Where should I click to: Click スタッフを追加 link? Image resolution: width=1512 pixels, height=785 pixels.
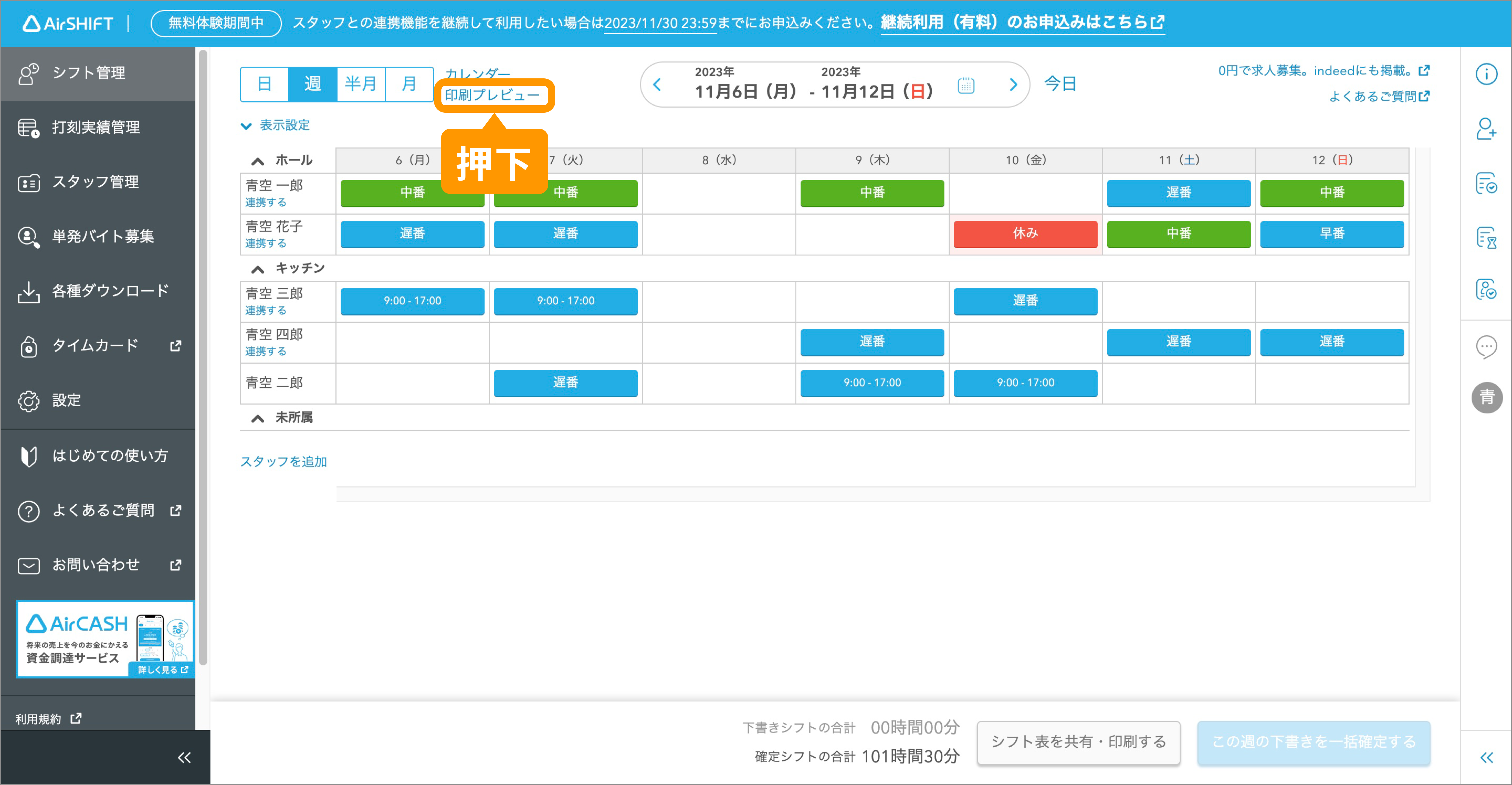tap(283, 461)
